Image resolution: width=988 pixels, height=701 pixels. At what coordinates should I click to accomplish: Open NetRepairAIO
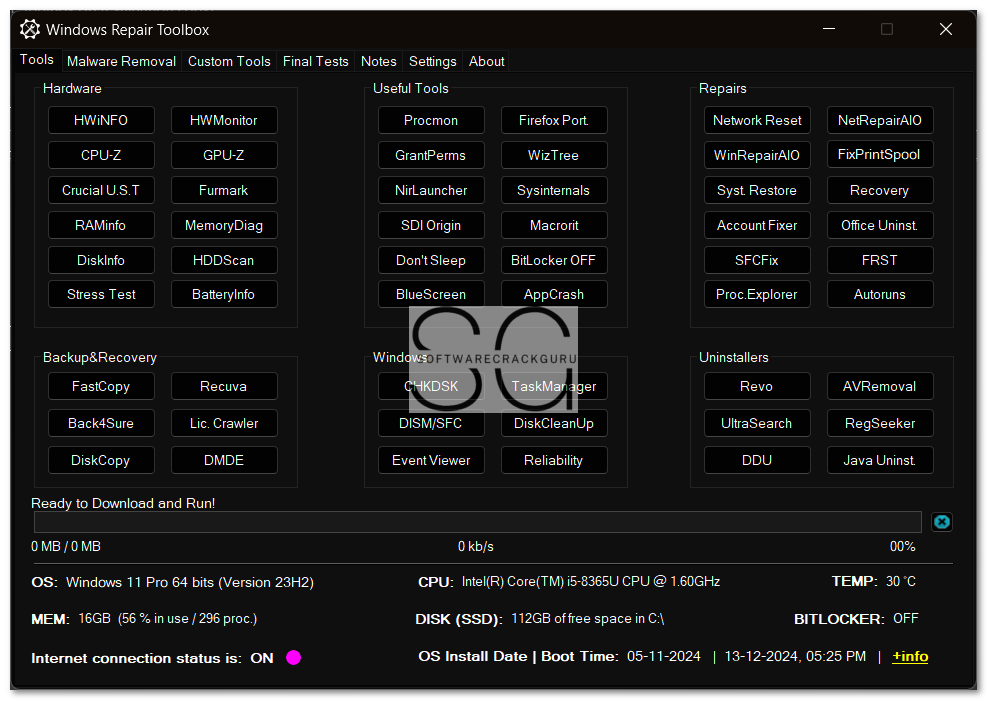click(880, 120)
